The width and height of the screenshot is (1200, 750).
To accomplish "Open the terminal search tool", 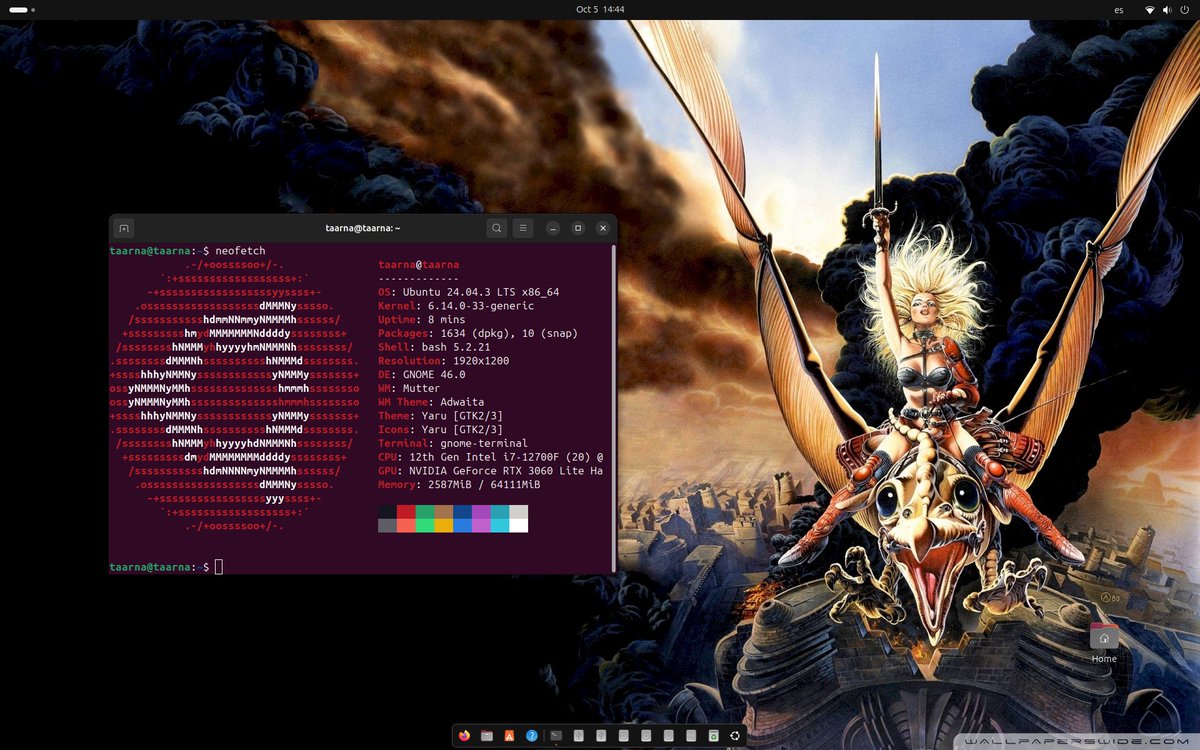I will 497,228.
